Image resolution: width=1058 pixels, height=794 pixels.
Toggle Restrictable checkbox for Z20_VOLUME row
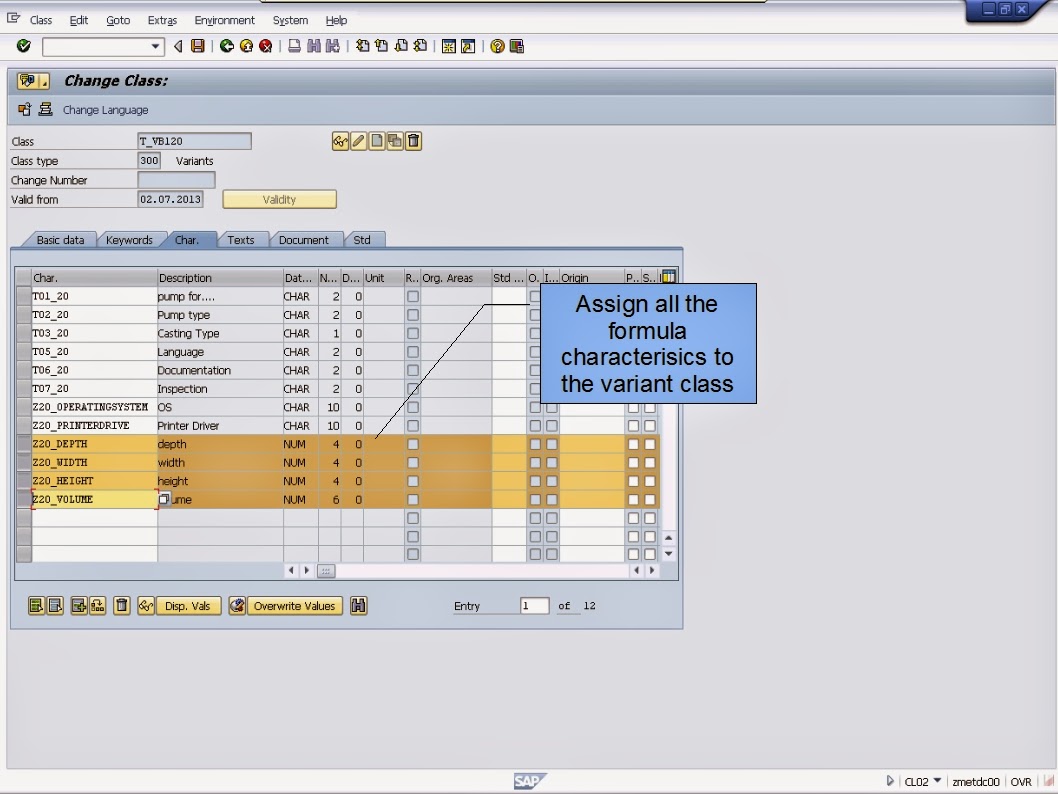(x=413, y=499)
